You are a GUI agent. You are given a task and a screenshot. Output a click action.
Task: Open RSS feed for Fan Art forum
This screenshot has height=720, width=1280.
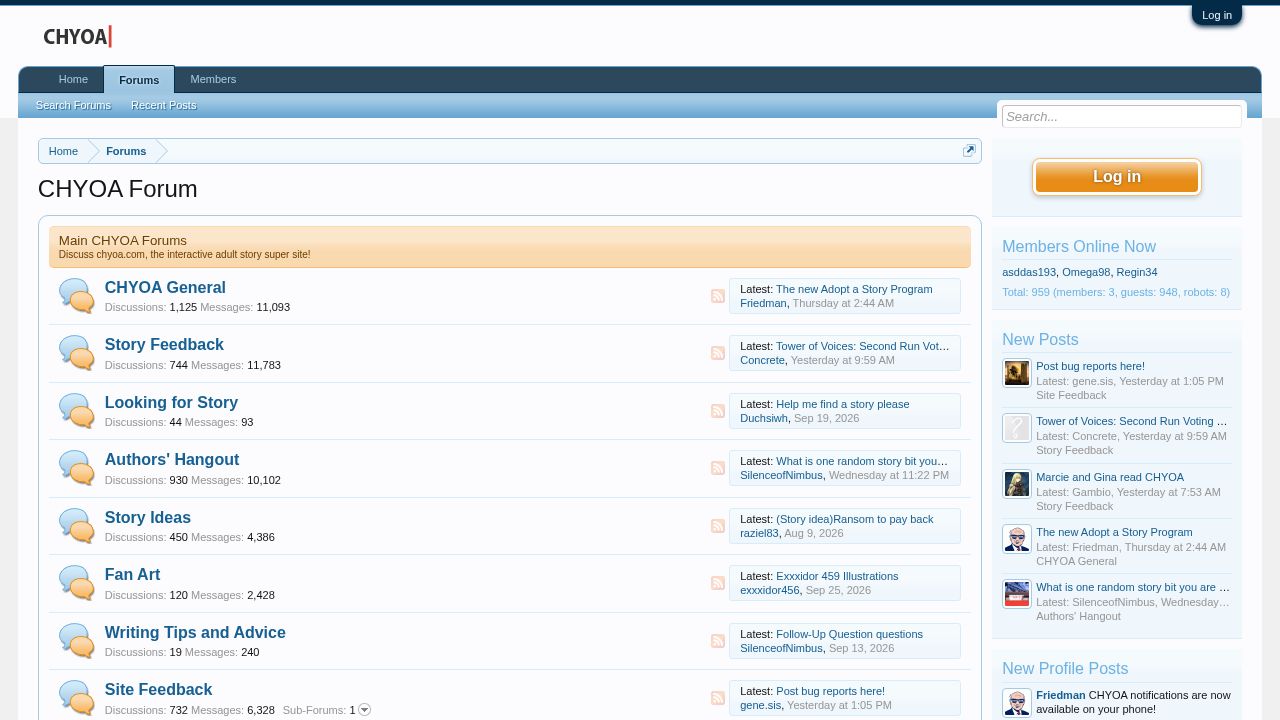[x=718, y=583]
